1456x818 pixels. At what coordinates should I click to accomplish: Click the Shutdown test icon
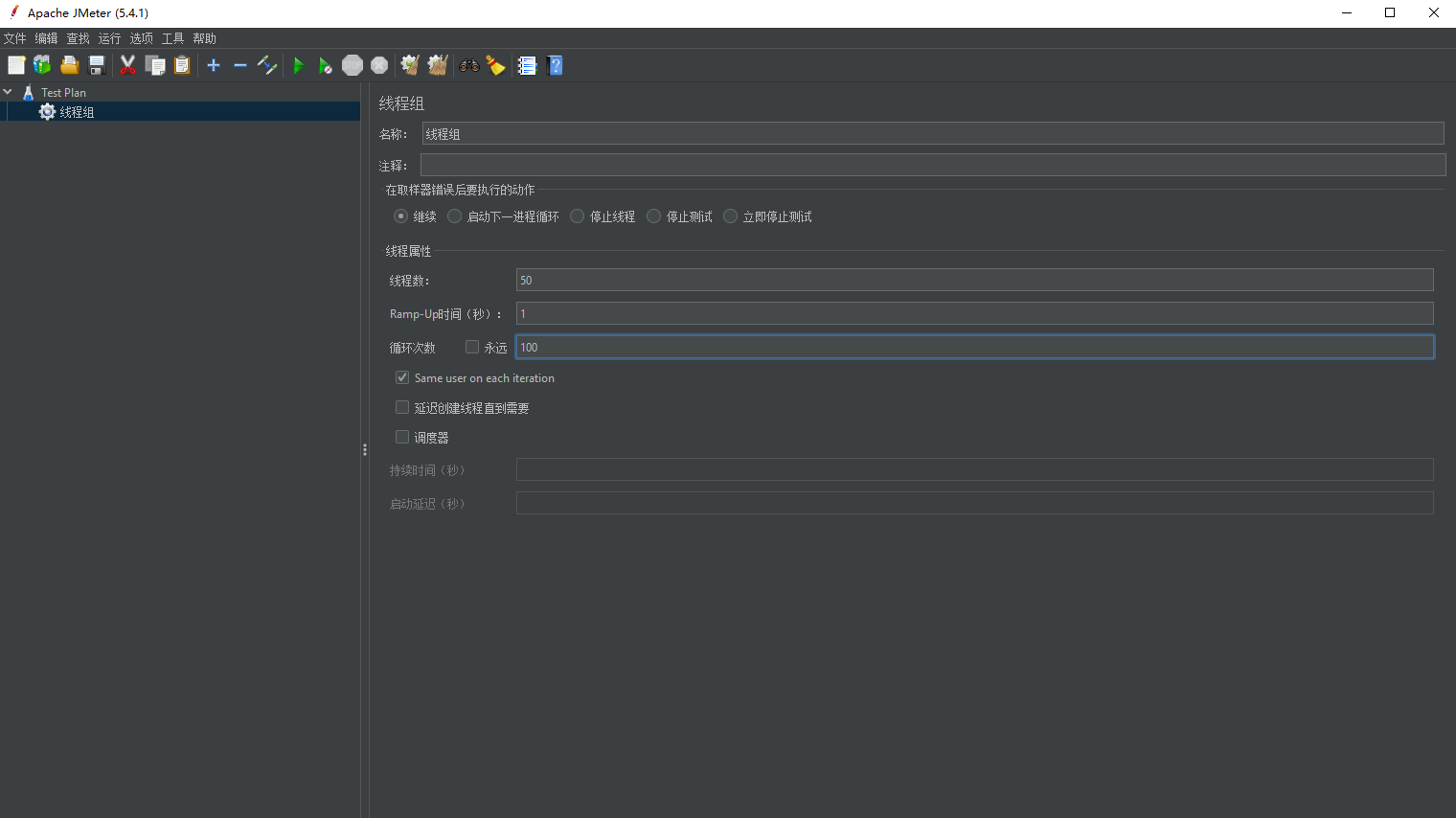point(379,65)
